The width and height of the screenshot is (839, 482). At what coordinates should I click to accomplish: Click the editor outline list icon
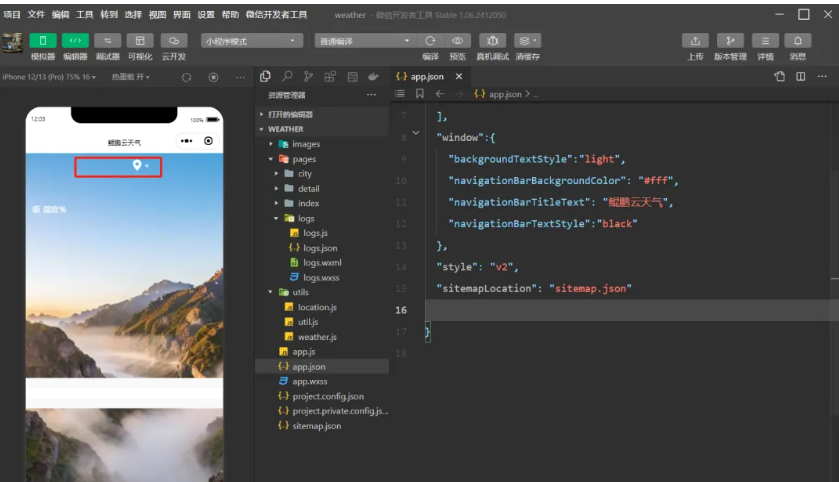click(x=400, y=94)
